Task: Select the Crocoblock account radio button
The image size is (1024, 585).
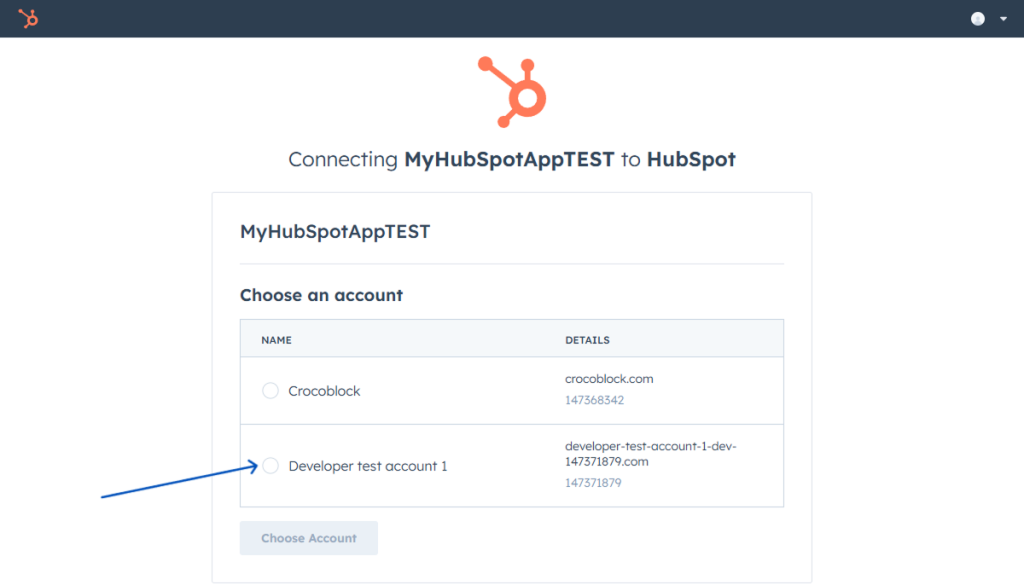Action: point(270,390)
